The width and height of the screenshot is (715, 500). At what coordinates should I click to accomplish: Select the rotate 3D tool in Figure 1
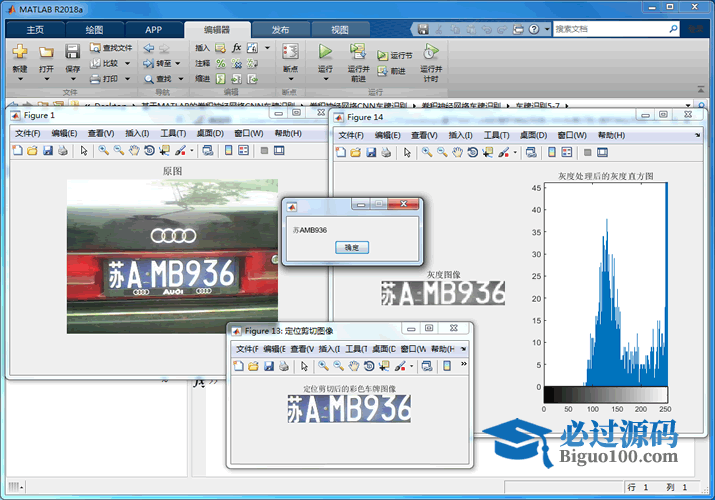click(x=149, y=150)
